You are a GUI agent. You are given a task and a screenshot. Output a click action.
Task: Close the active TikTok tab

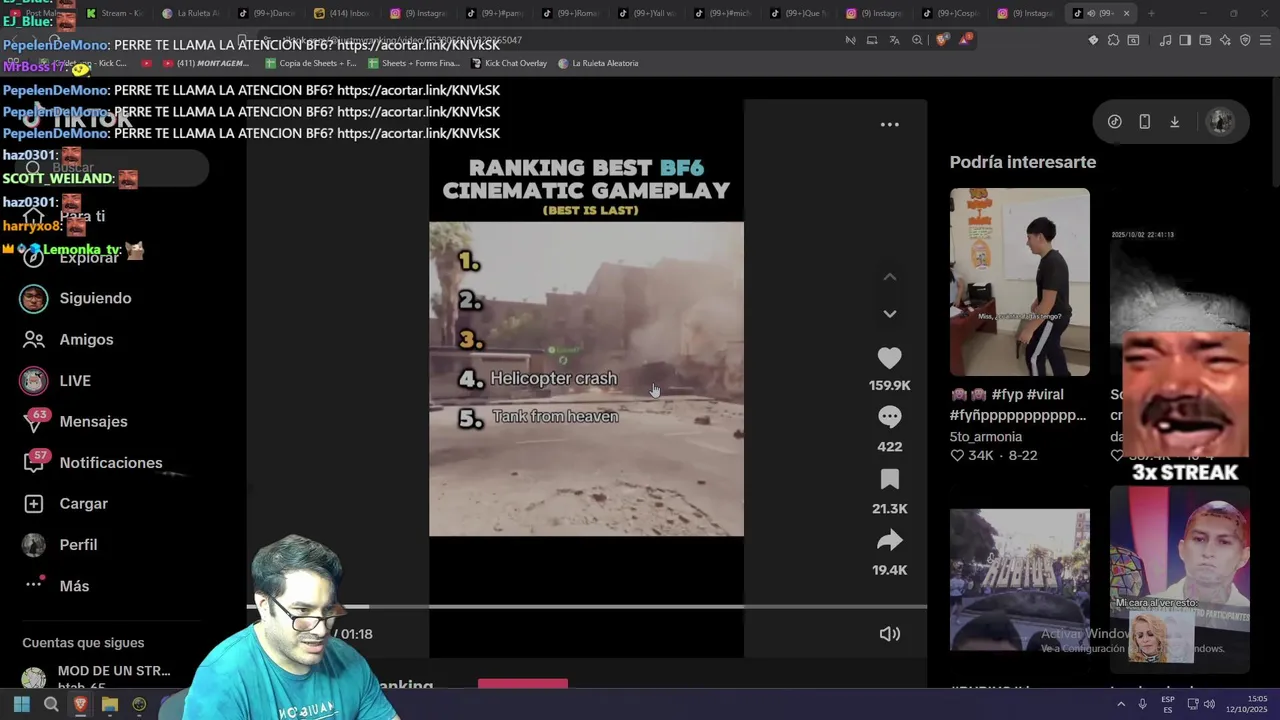tap(1127, 13)
